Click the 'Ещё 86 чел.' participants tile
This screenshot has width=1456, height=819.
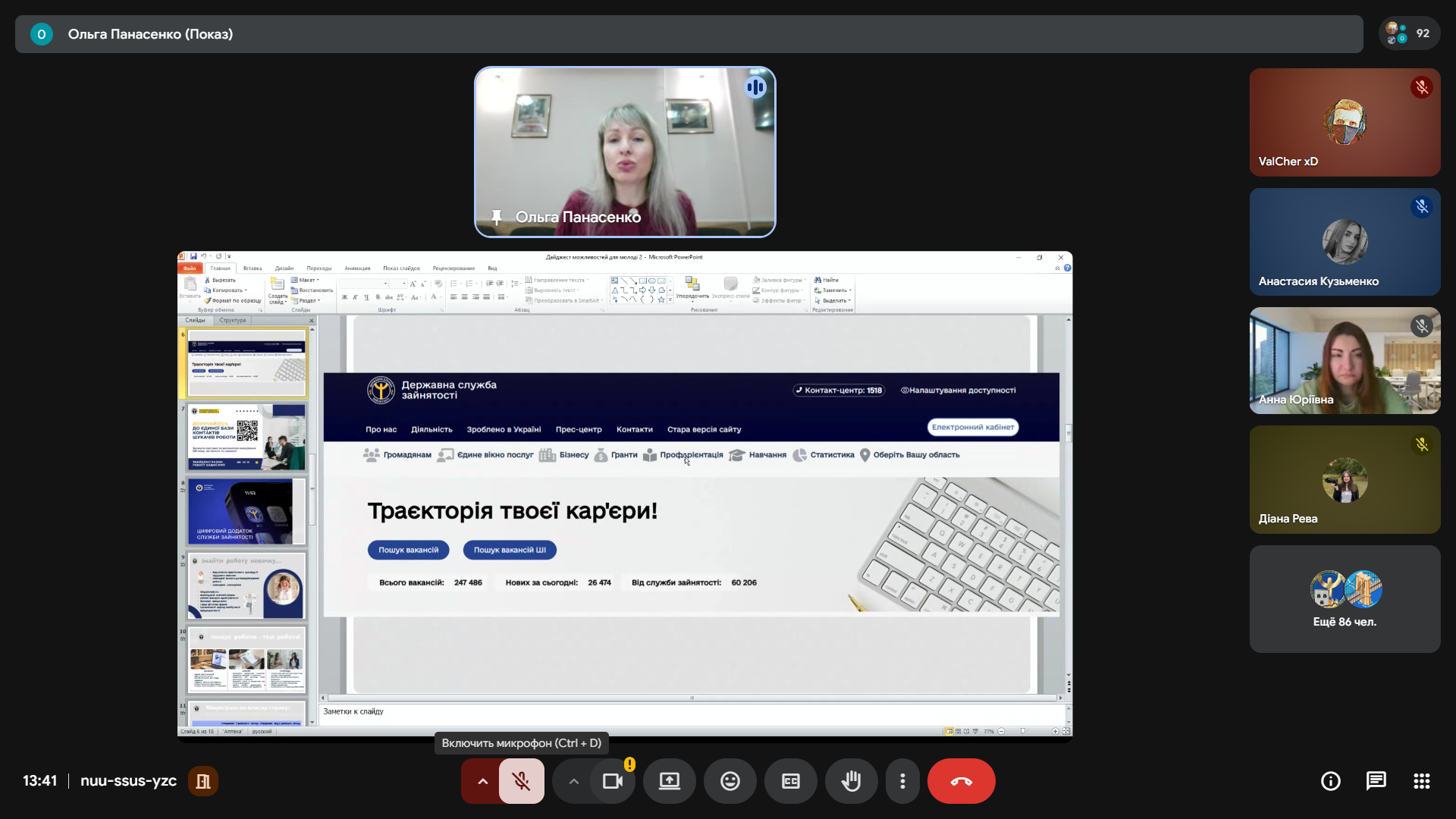(x=1345, y=599)
